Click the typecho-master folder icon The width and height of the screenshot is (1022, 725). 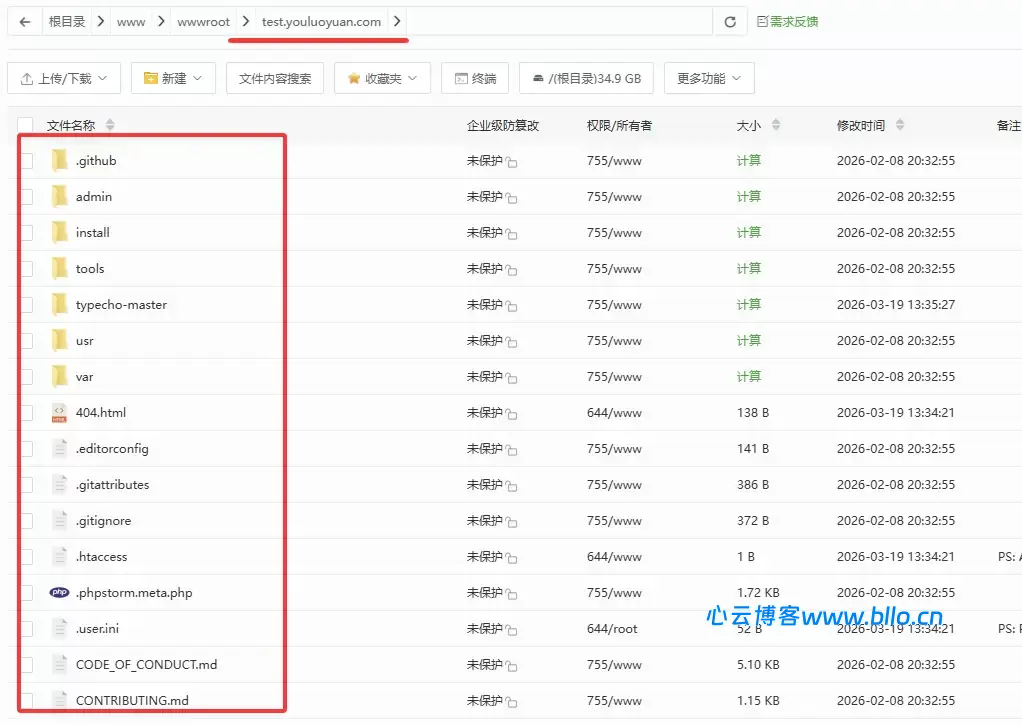tap(59, 304)
